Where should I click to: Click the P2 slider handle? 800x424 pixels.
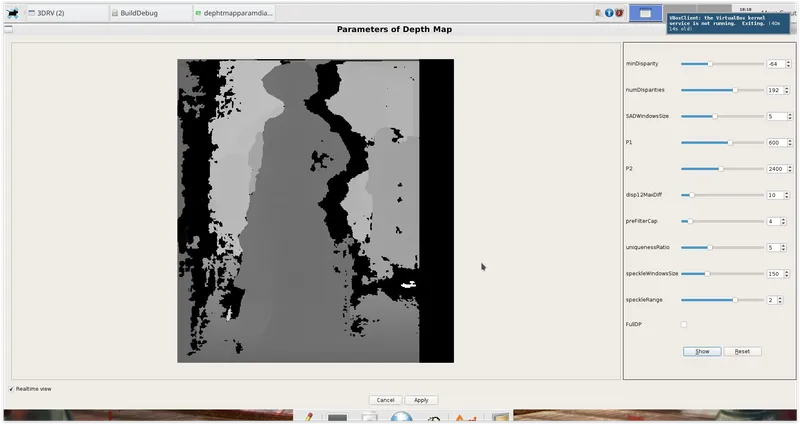click(721, 169)
